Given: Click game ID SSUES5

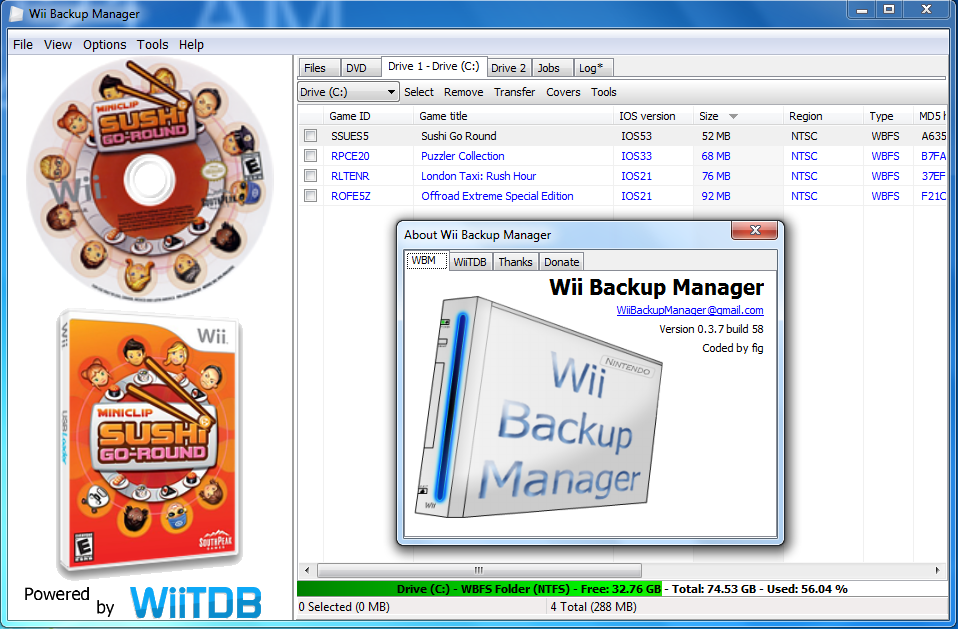Looking at the screenshot, I should click(349, 136).
